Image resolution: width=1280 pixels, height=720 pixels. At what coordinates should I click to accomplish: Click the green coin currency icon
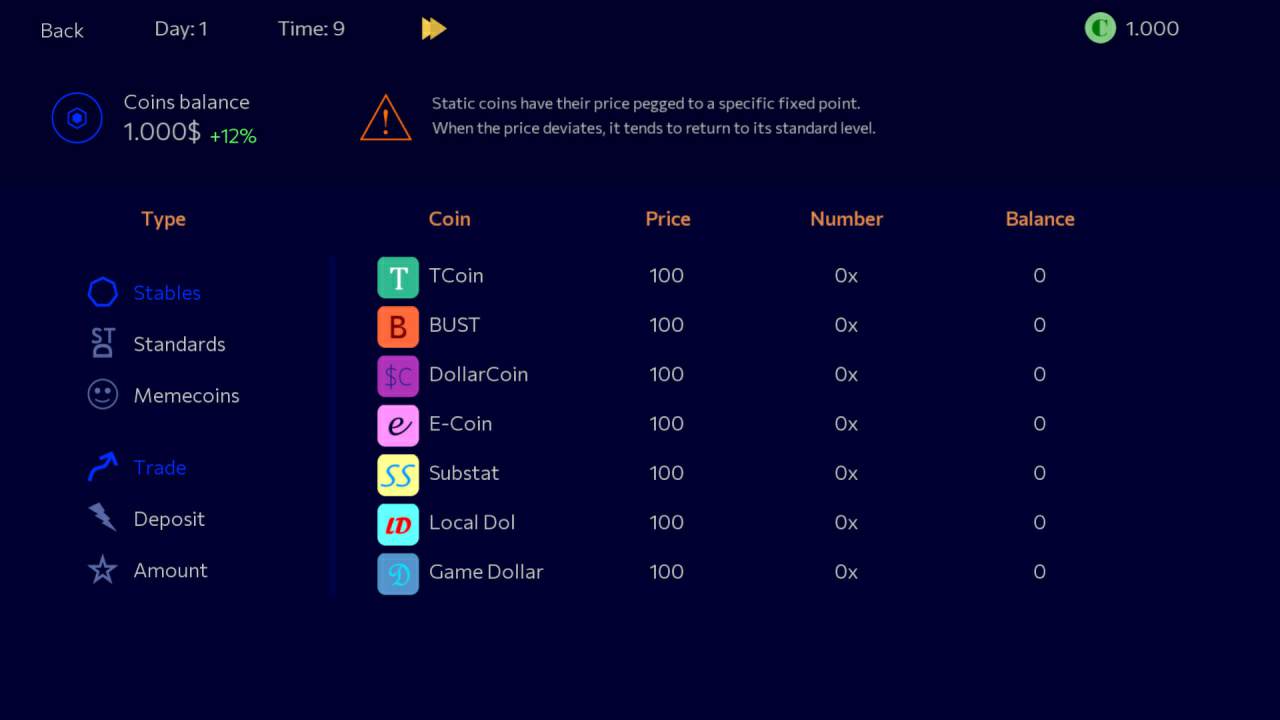pyautogui.click(x=1100, y=28)
